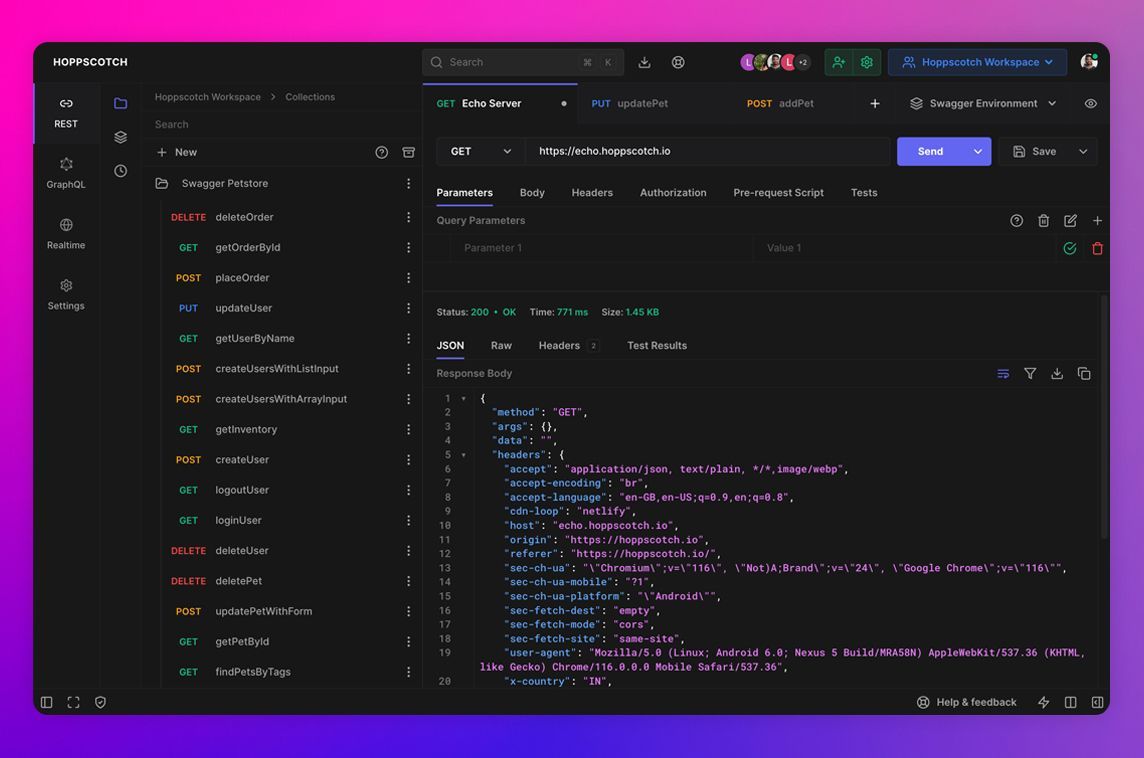Viewport: 1144px width, 758px height.
Task: Copy the response body using the copy icon
Action: coord(1084,373)
